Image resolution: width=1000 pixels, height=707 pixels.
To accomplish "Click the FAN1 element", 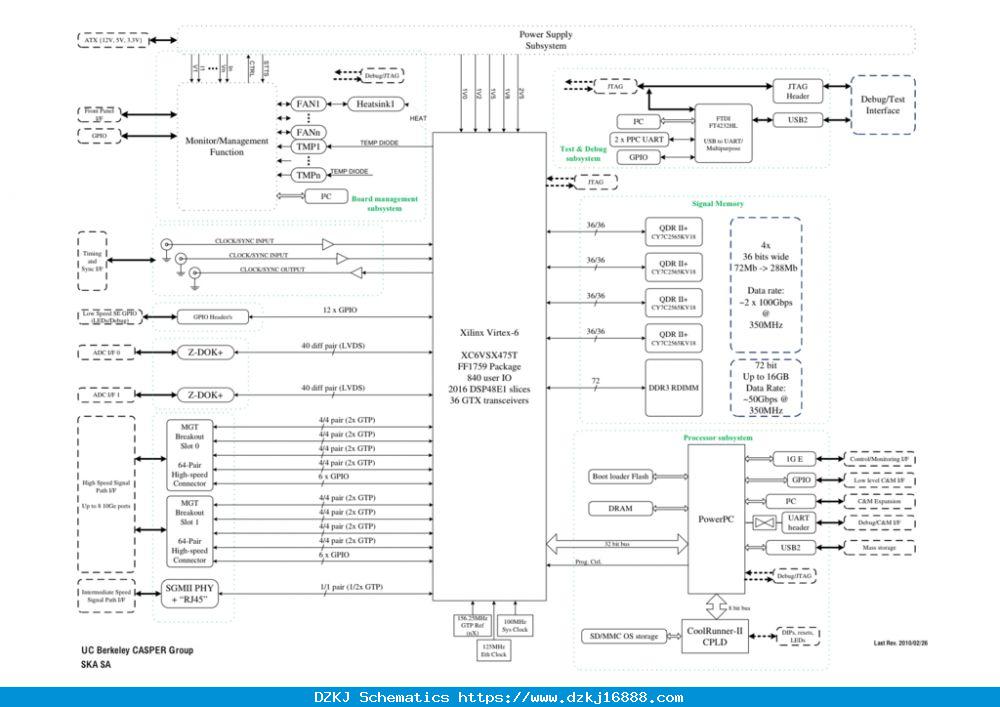I will pos(309,104).
